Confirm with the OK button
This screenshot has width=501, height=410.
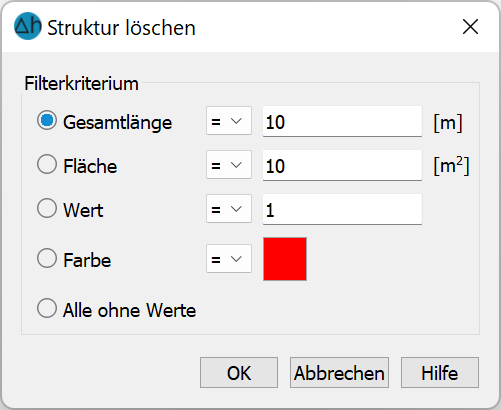tap(239, 373)
